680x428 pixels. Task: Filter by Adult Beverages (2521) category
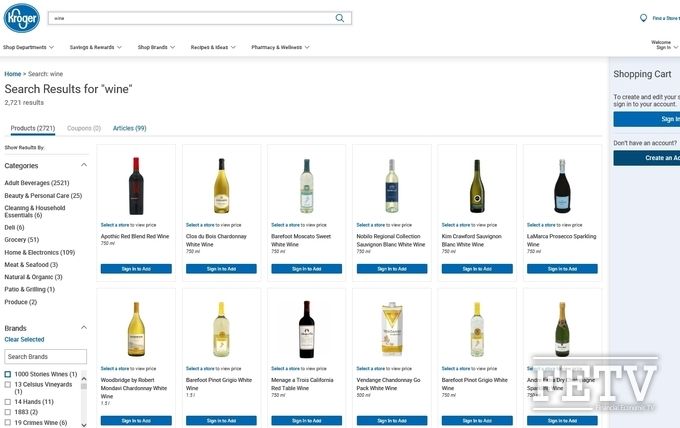click(x=37, y=183)
